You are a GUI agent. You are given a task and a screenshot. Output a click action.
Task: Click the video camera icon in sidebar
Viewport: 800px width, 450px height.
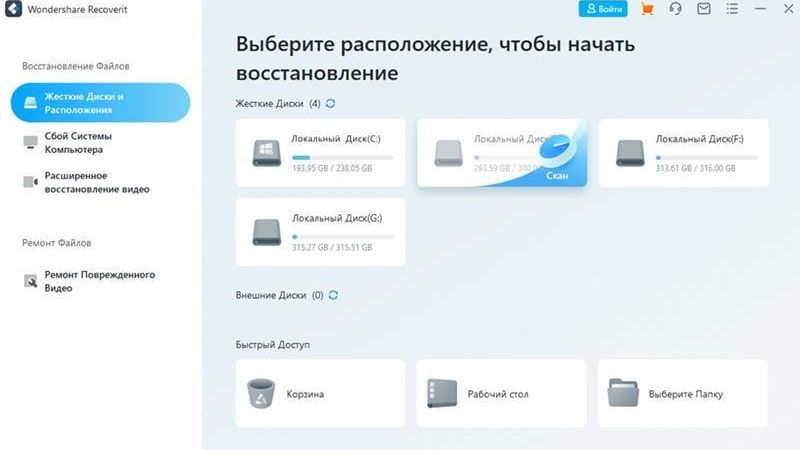pyautogui.click(x=30, y=182)
